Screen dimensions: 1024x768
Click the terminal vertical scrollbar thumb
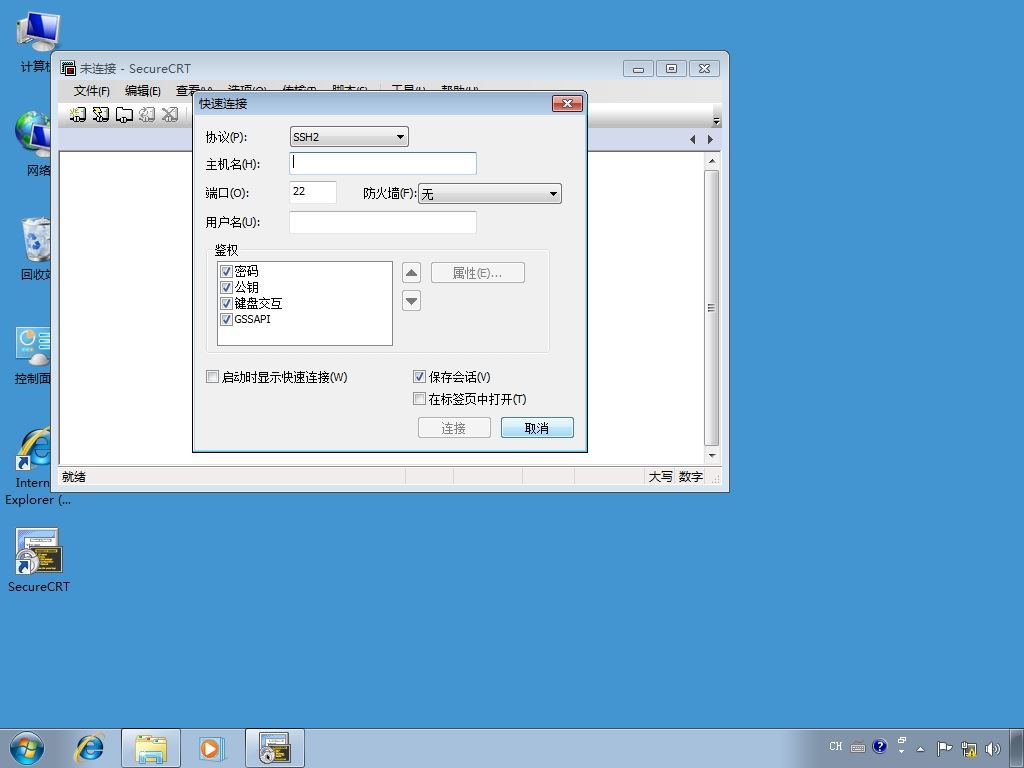click(x=712, y=308)
